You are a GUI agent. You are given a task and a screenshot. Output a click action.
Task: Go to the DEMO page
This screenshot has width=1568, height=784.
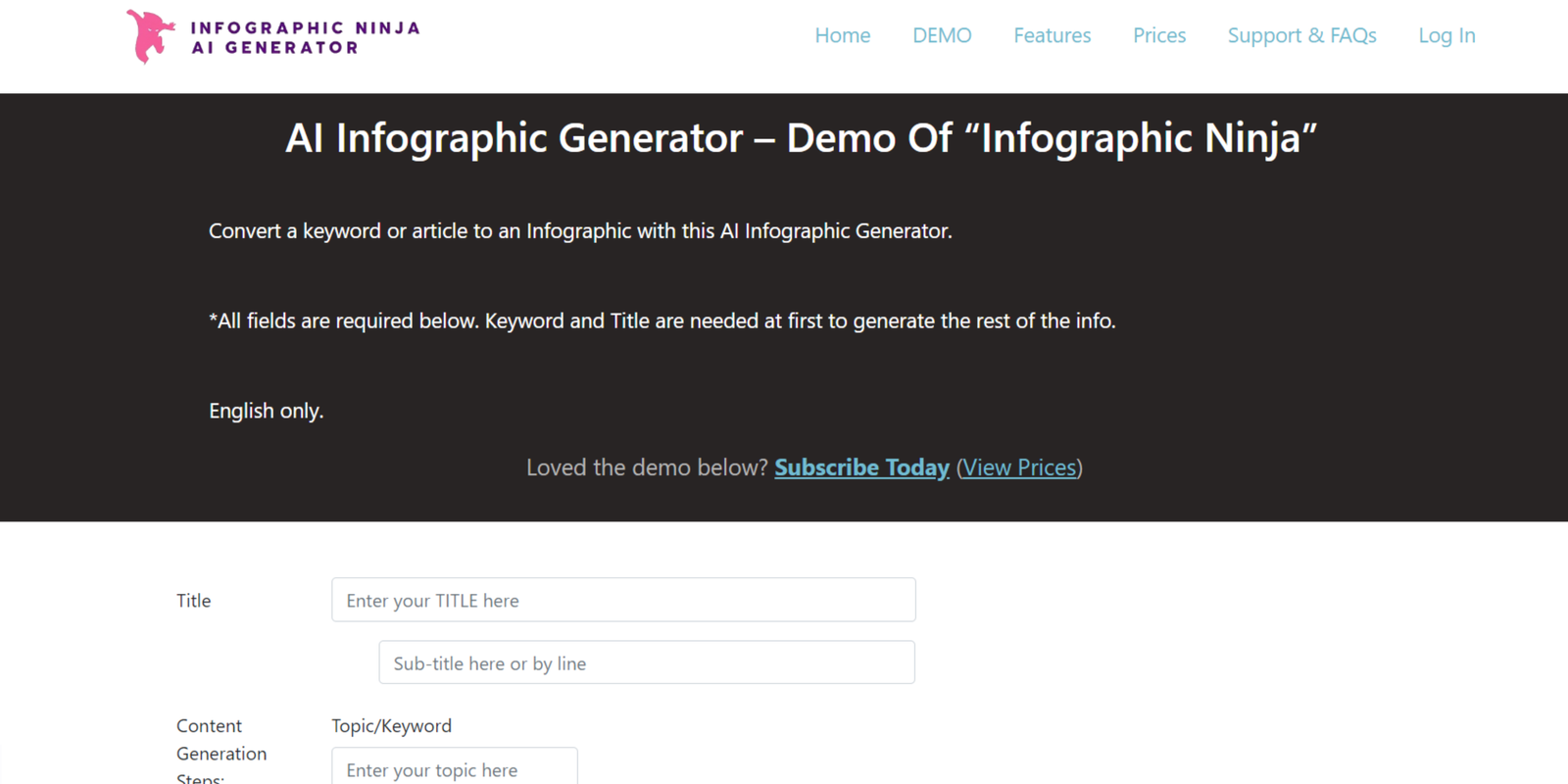[942, 35]
